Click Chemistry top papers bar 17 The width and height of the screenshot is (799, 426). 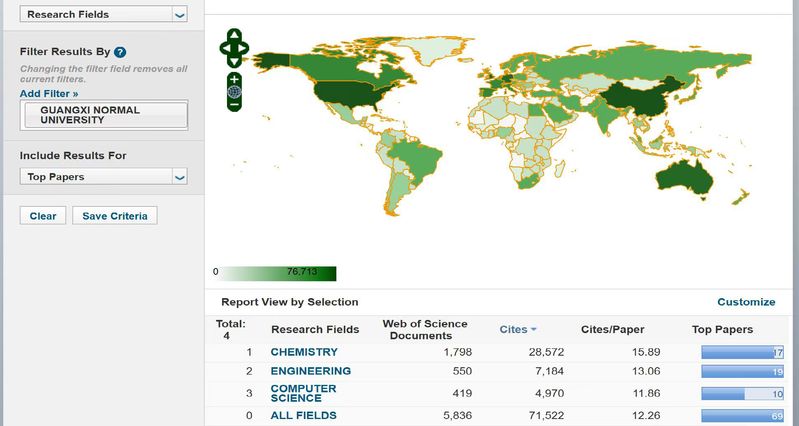(742, 352)
